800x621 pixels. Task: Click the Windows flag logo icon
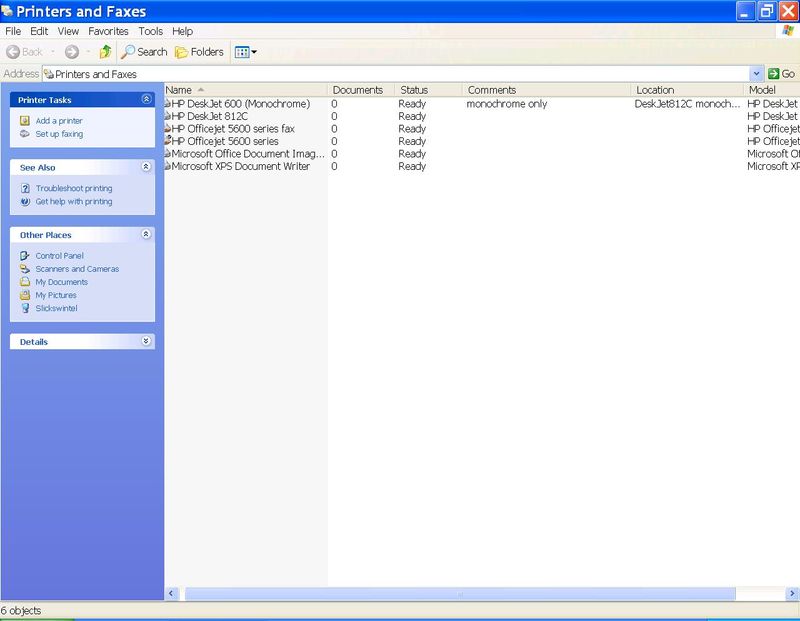click(788, 31)
